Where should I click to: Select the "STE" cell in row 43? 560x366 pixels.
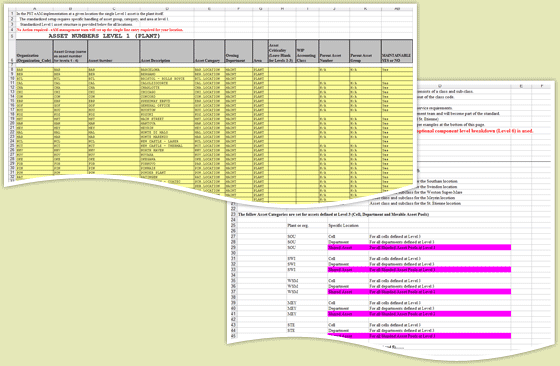pyautogui.click(x=291, y=325)
